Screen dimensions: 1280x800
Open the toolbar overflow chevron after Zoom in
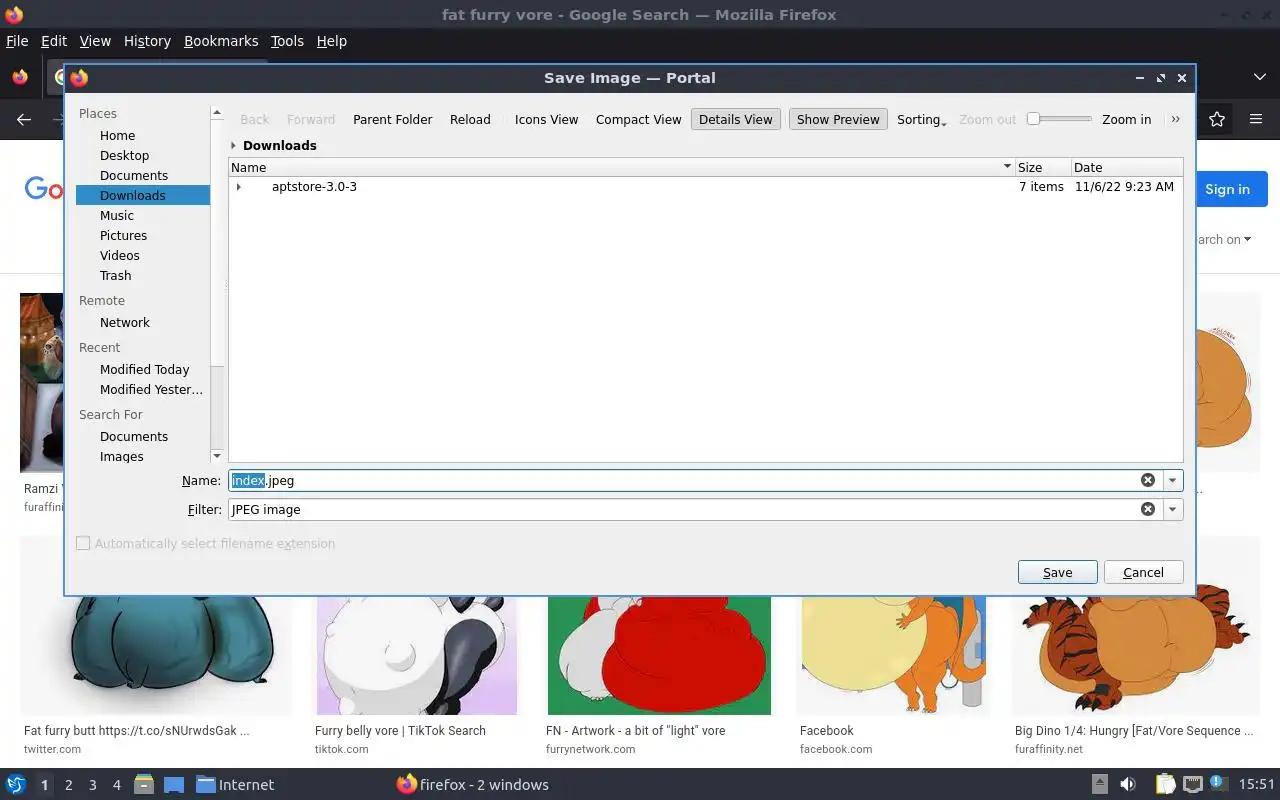click(x=1175, y=119)
